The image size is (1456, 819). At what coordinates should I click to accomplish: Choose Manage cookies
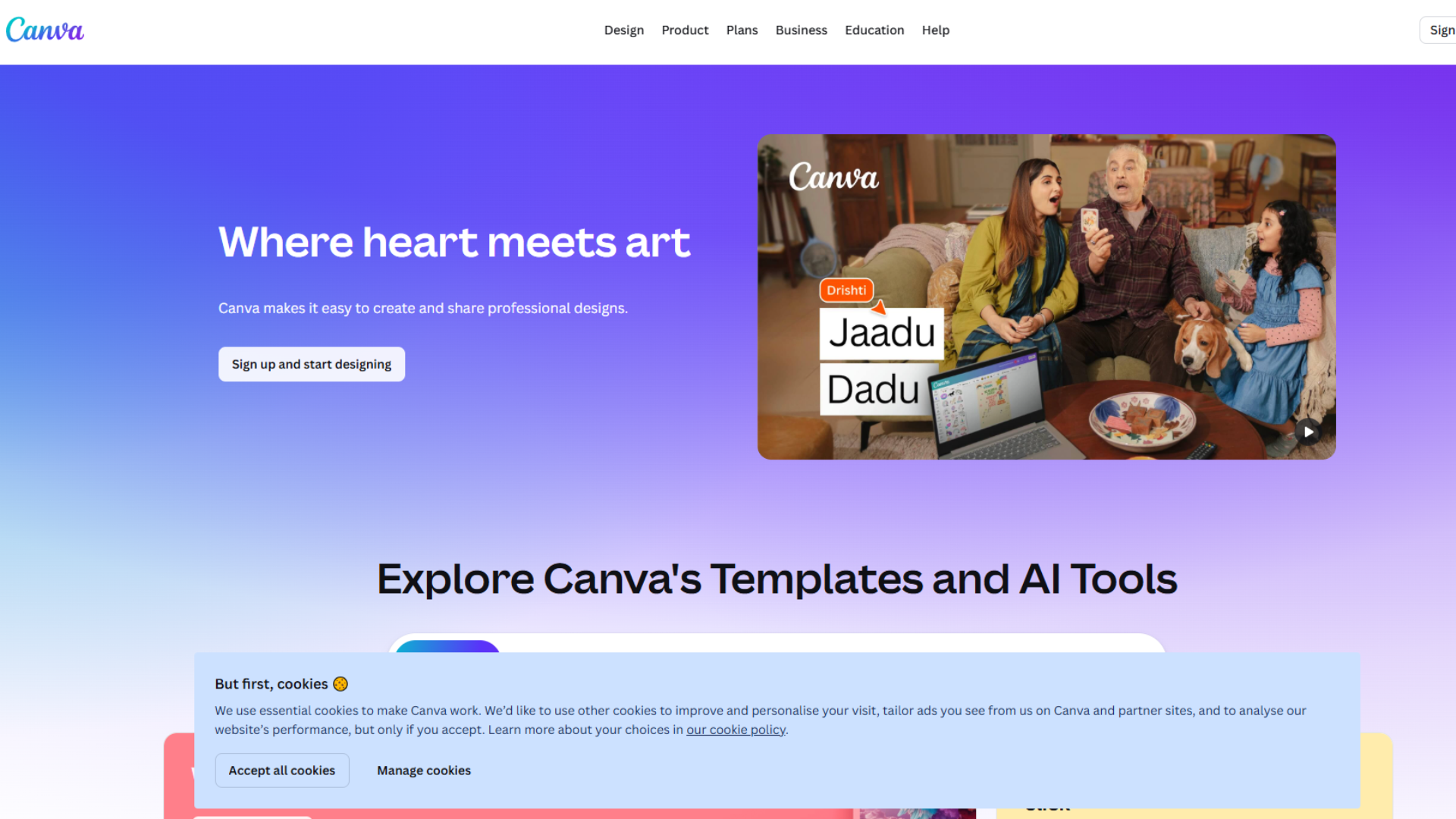pos(423,770)
